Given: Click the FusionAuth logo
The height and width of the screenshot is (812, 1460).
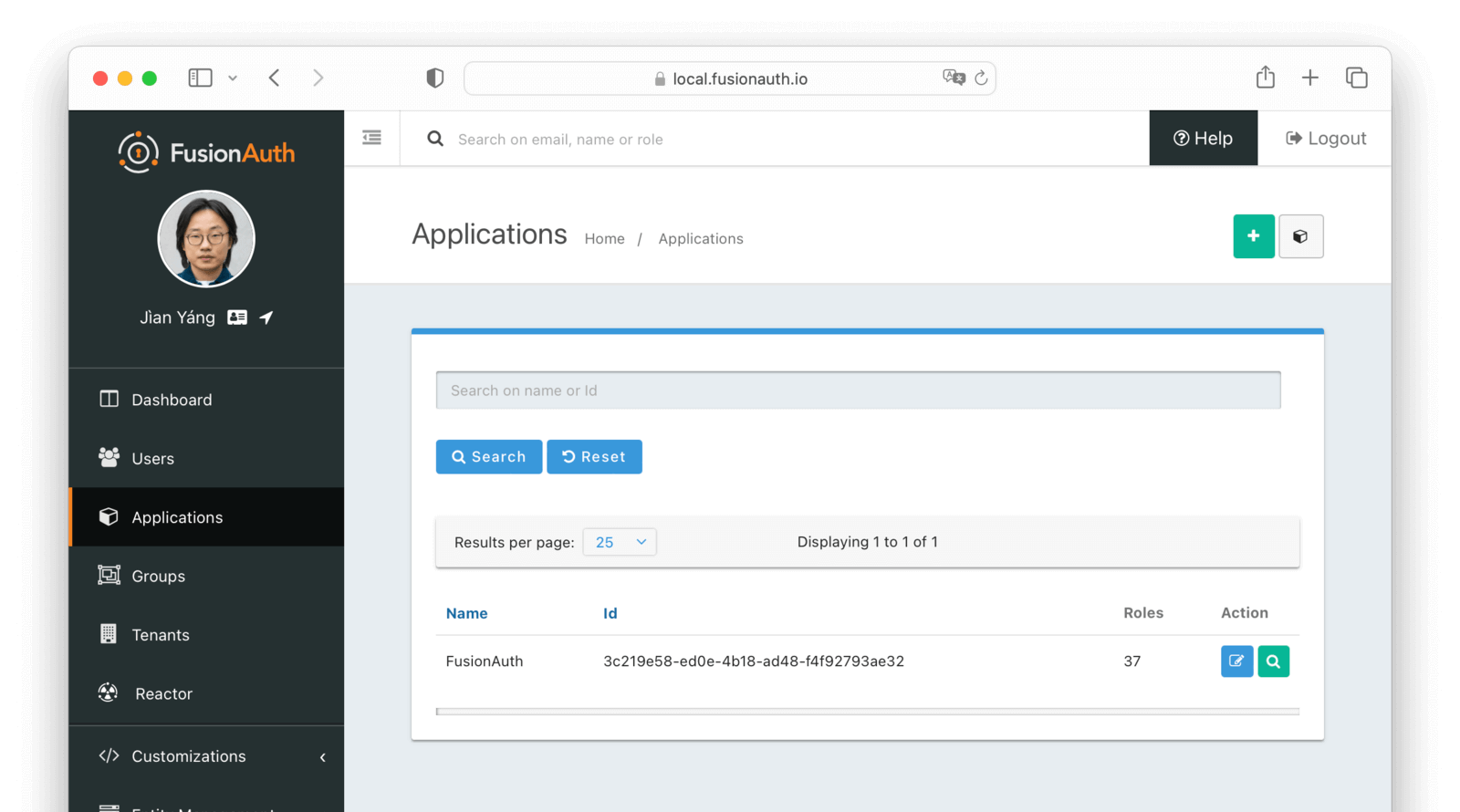Looking at the screenshot, I should click(206, 152).
